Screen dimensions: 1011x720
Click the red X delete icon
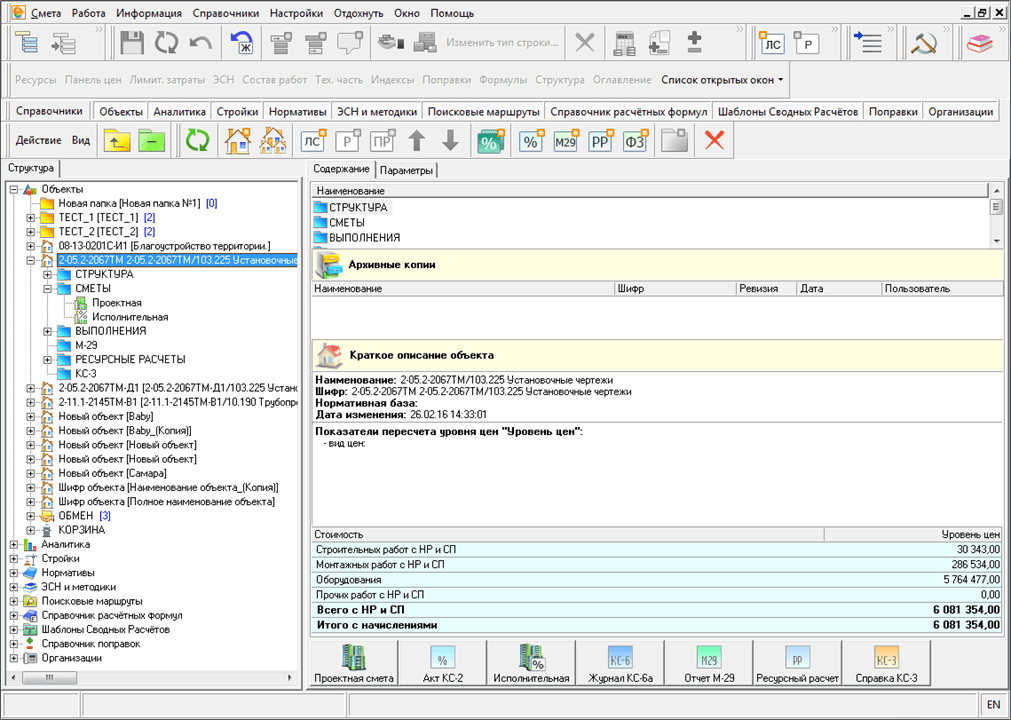(714, 141)
